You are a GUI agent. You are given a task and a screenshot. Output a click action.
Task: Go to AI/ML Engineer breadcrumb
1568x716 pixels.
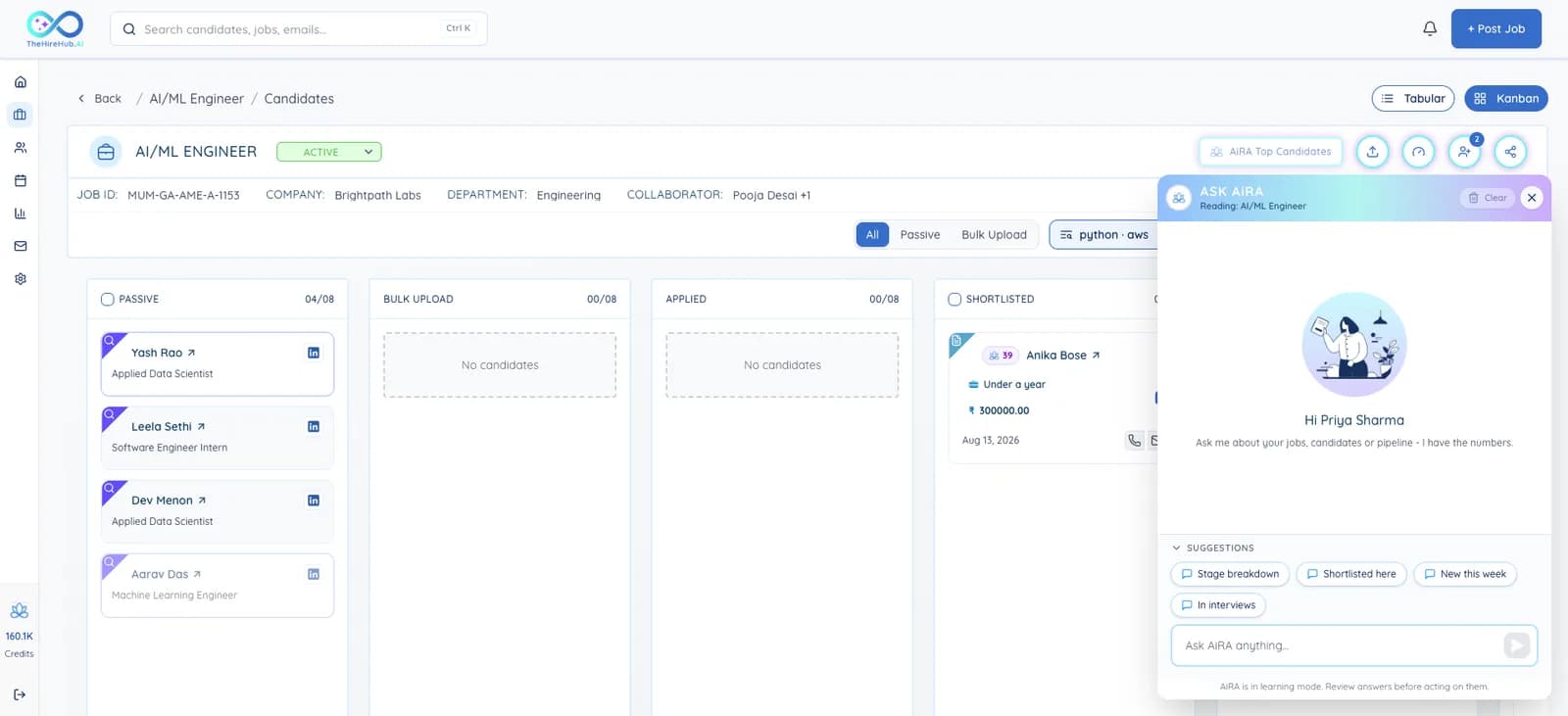(196, 99)
